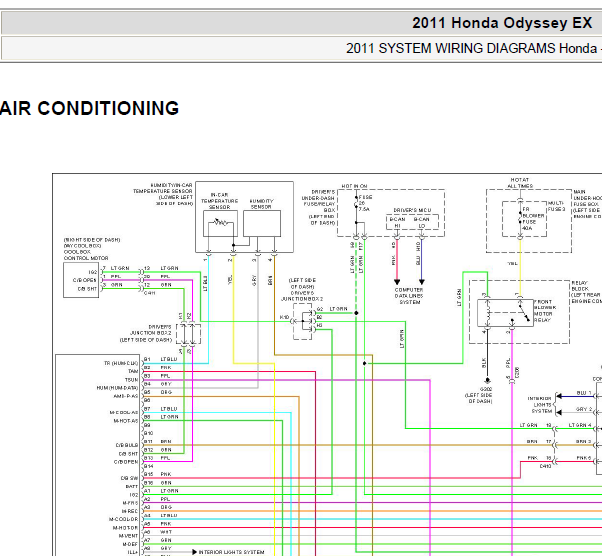This screenshot has width=602, height=556.
Task: Click the 'MULTI-FUSE 3' label
Action: pos(557,206)
